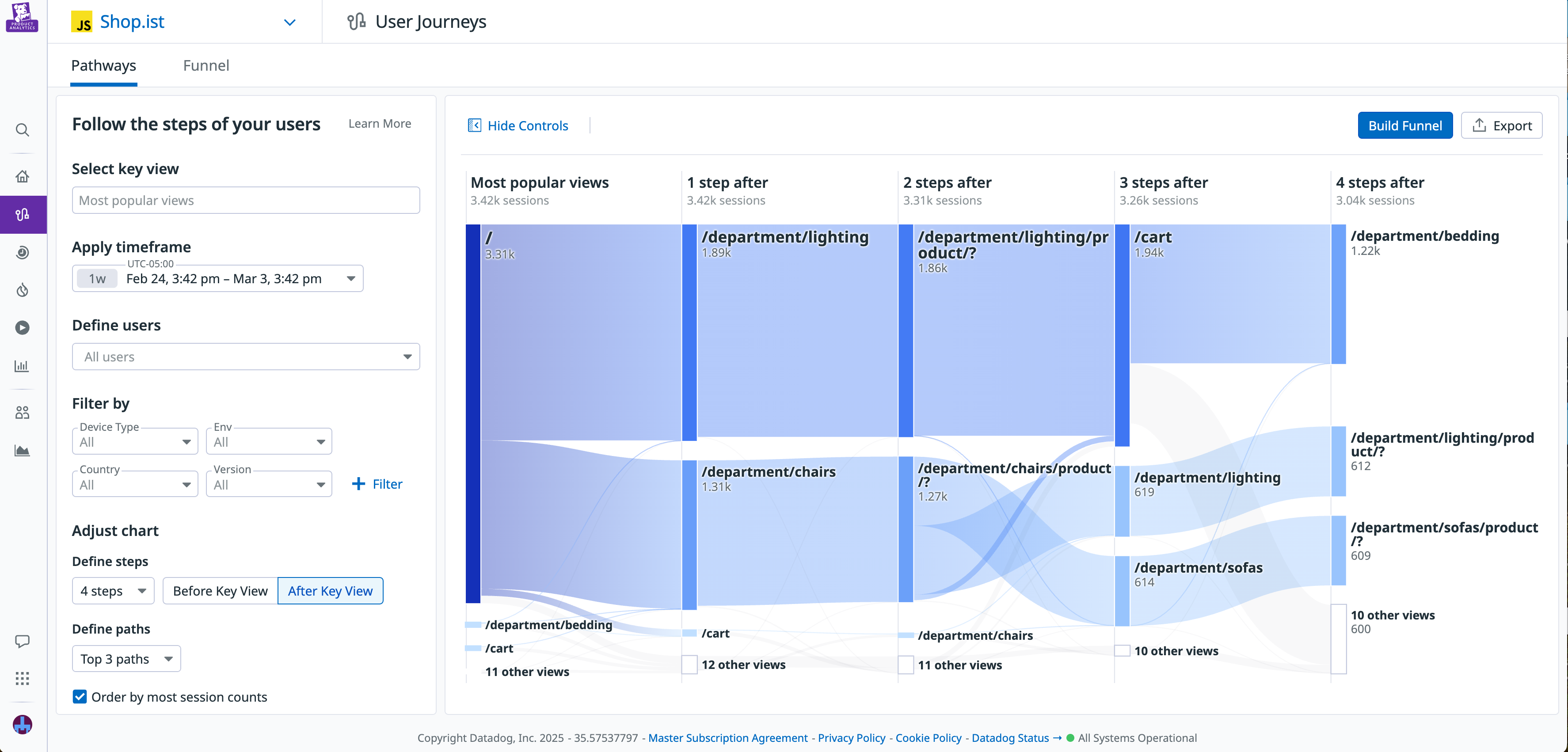Open the Heatmaps flame icon in the sidebar
Viewport: 1568px width, 752px height.
pyautogui.click(x=23, y=290)
